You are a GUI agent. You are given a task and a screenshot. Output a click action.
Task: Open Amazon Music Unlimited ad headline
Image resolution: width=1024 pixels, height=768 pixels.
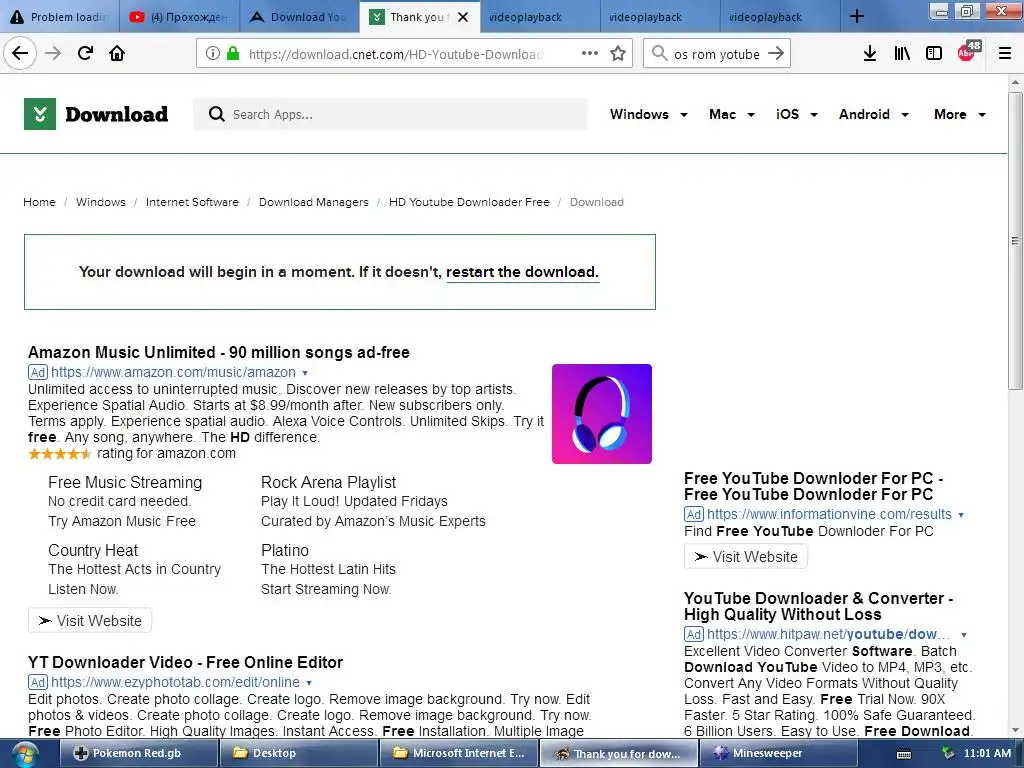219,352
